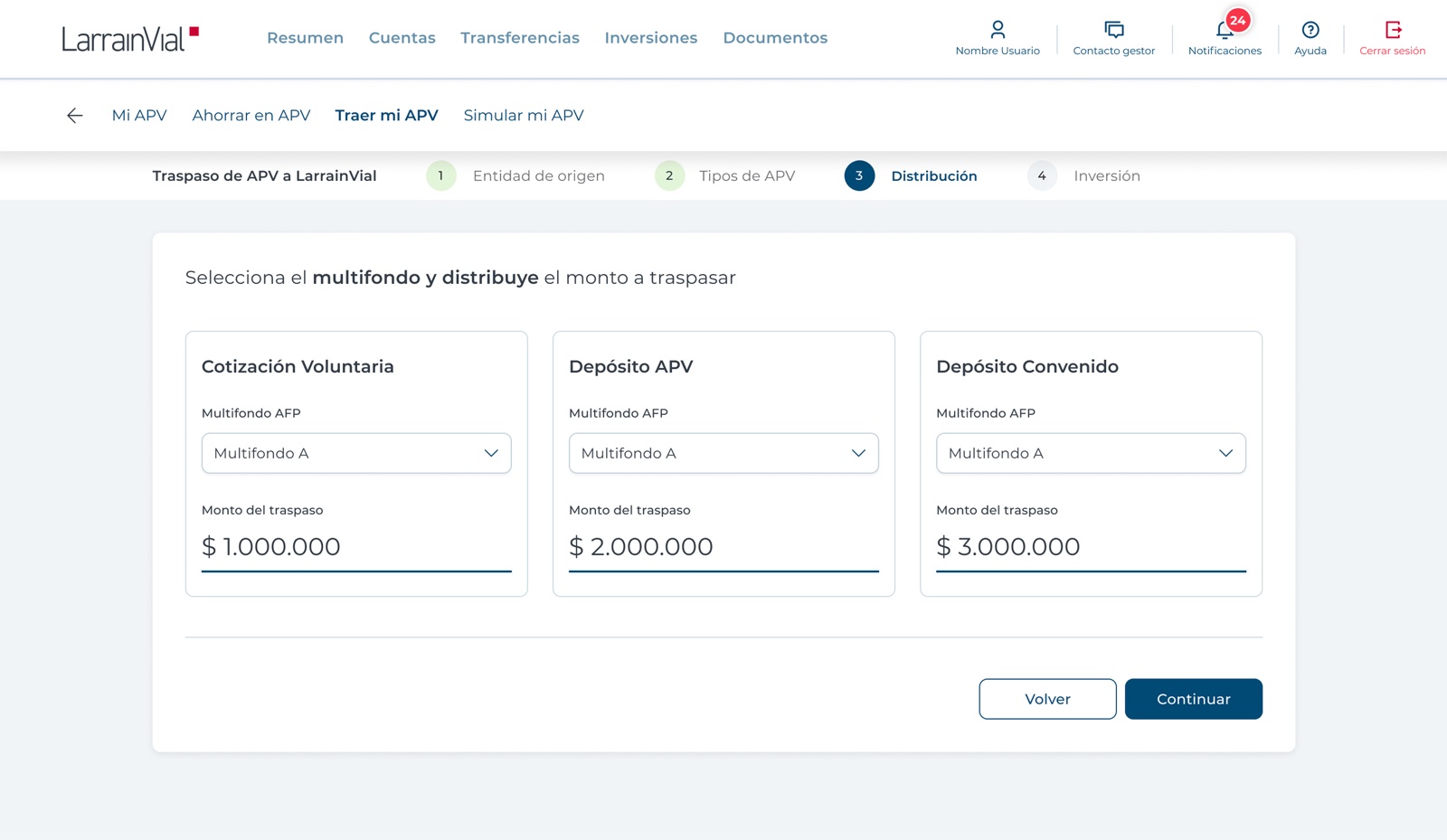1447x840 pixels.
Task: Select the Traer mi APV tab
Action: click(386, 115)
